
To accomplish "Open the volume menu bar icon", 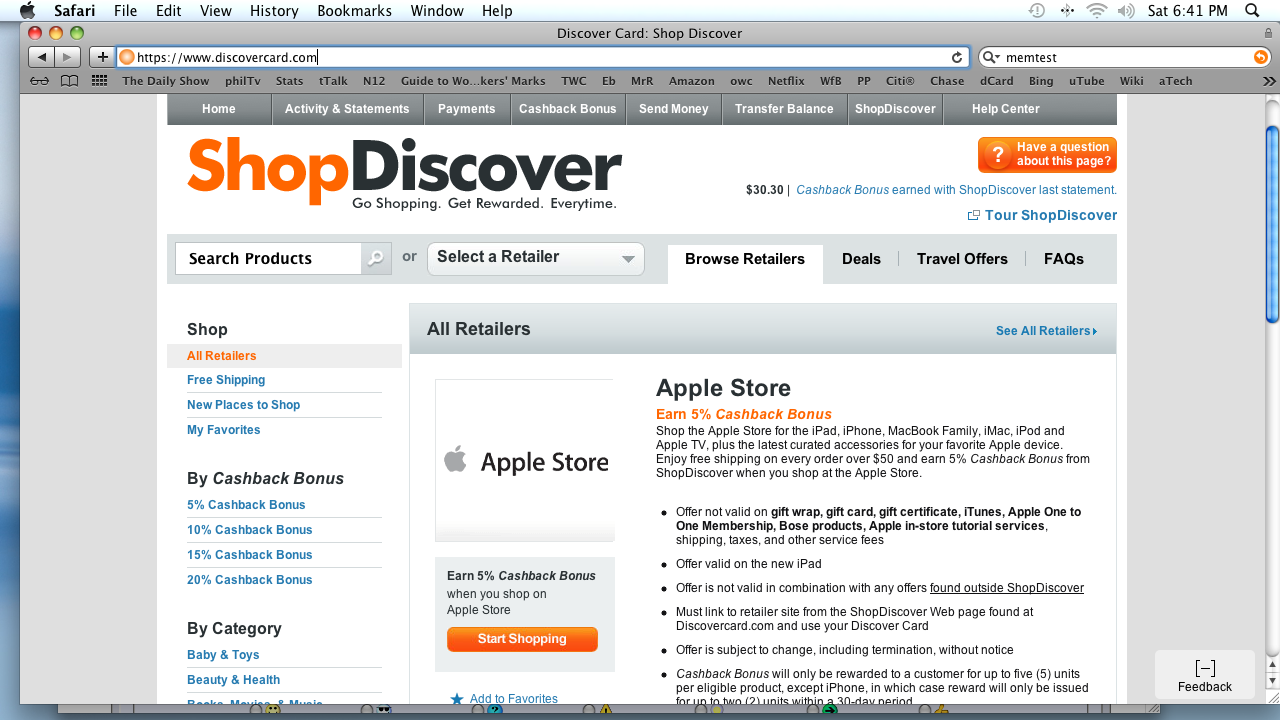I will (1126, 11).
